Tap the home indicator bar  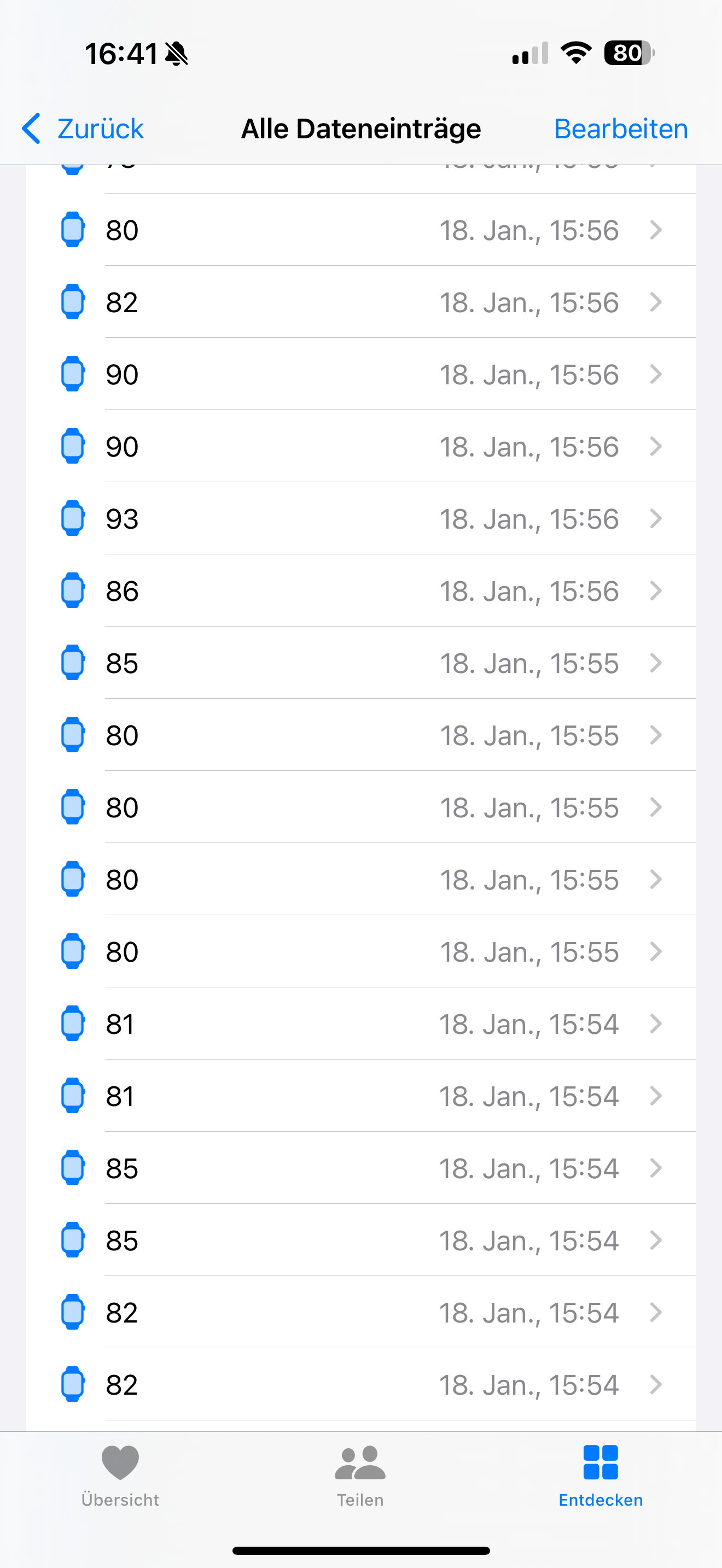click(x=361, y=1551)
